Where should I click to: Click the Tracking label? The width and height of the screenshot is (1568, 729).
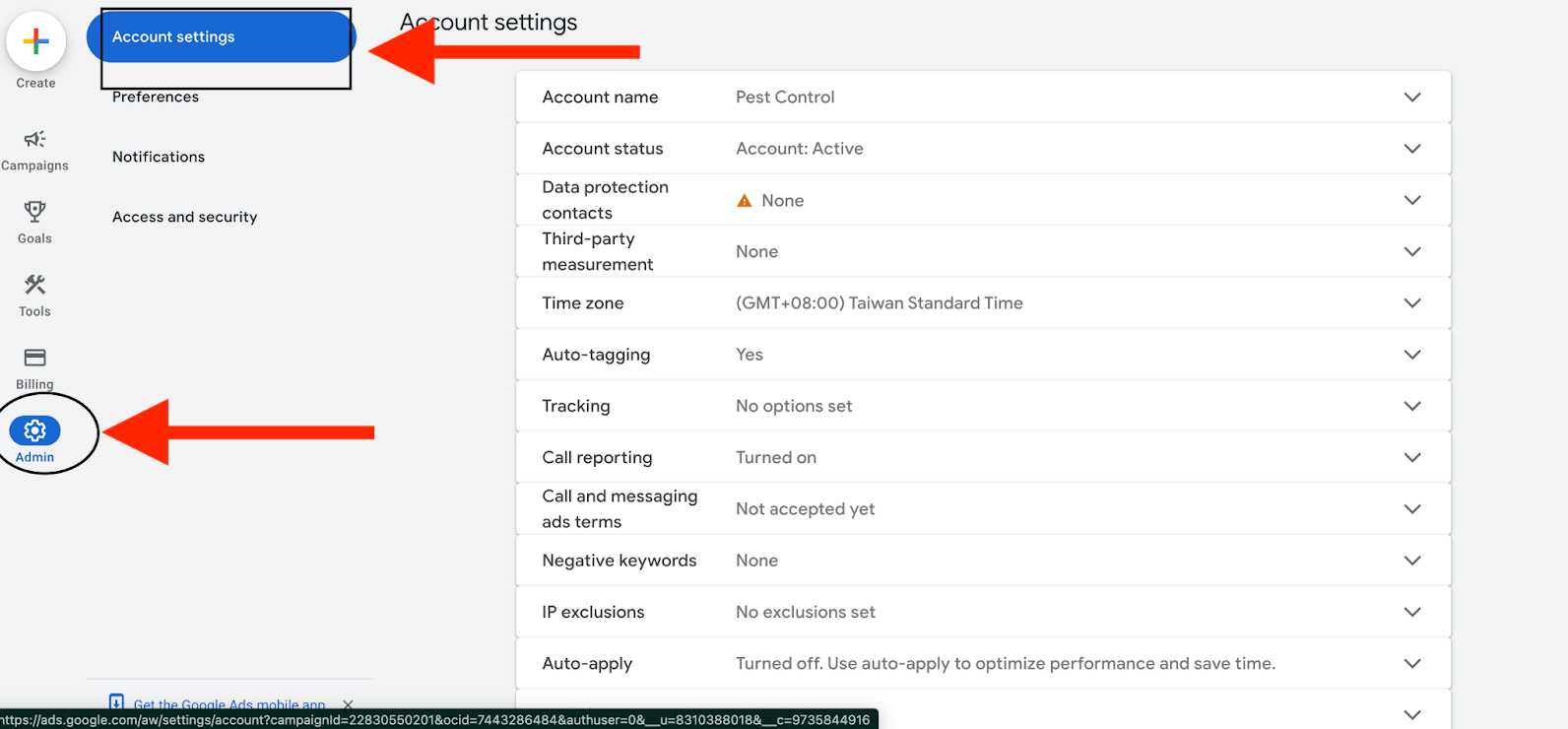576,406
